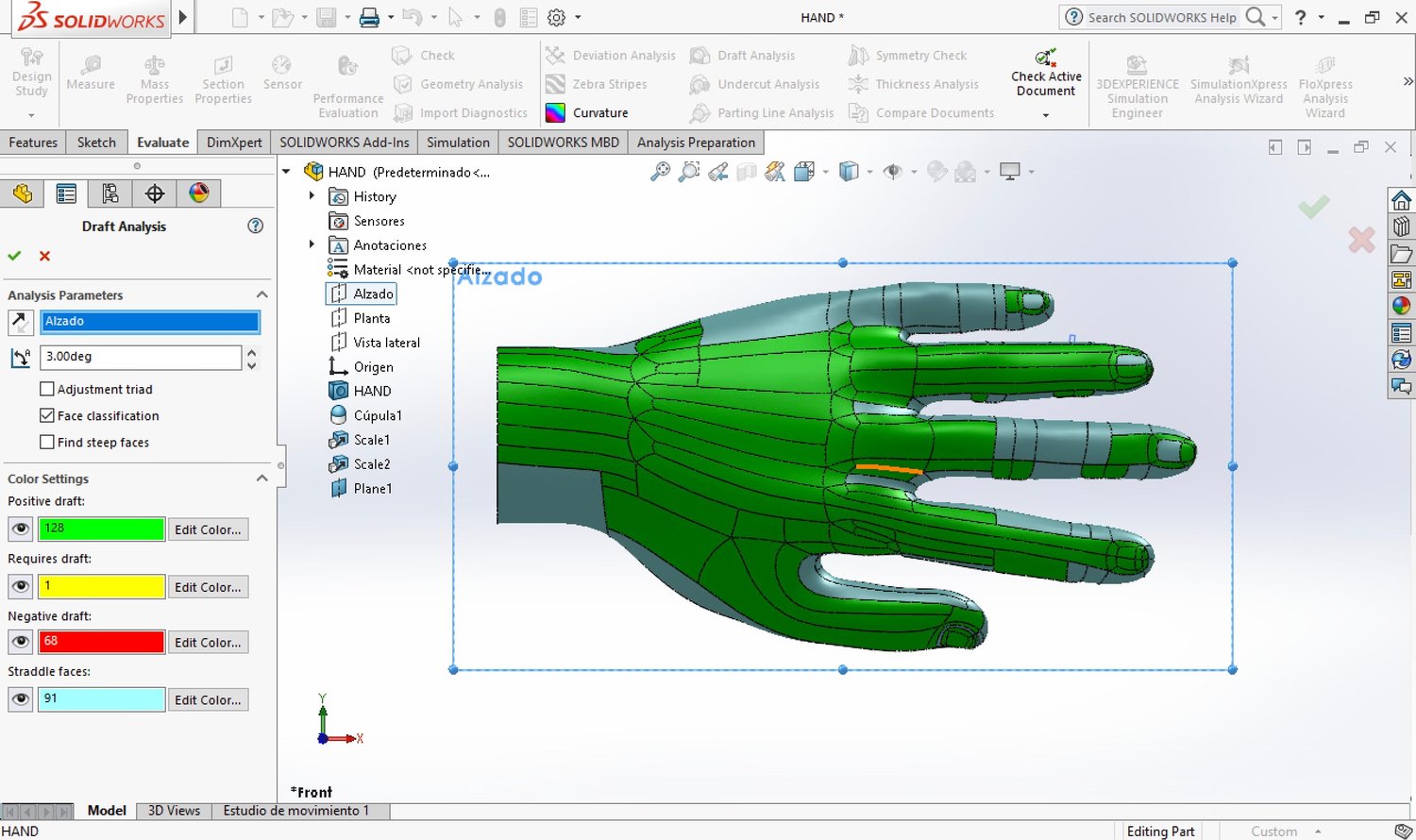Enable the Find steep faces checkbox
This screenshot has height=840, width=1416.
[47, 442]
